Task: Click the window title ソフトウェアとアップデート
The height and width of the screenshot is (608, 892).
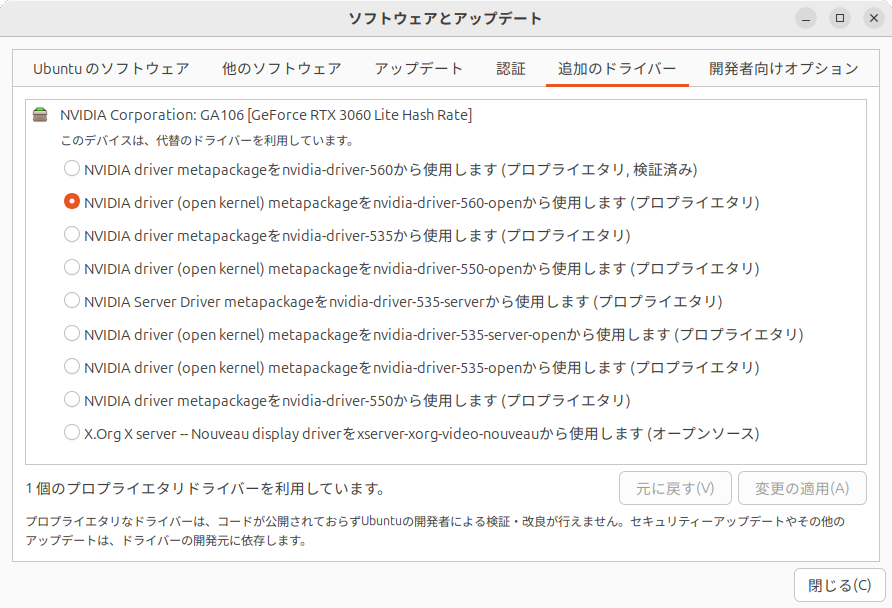Action: click(445, 19)
